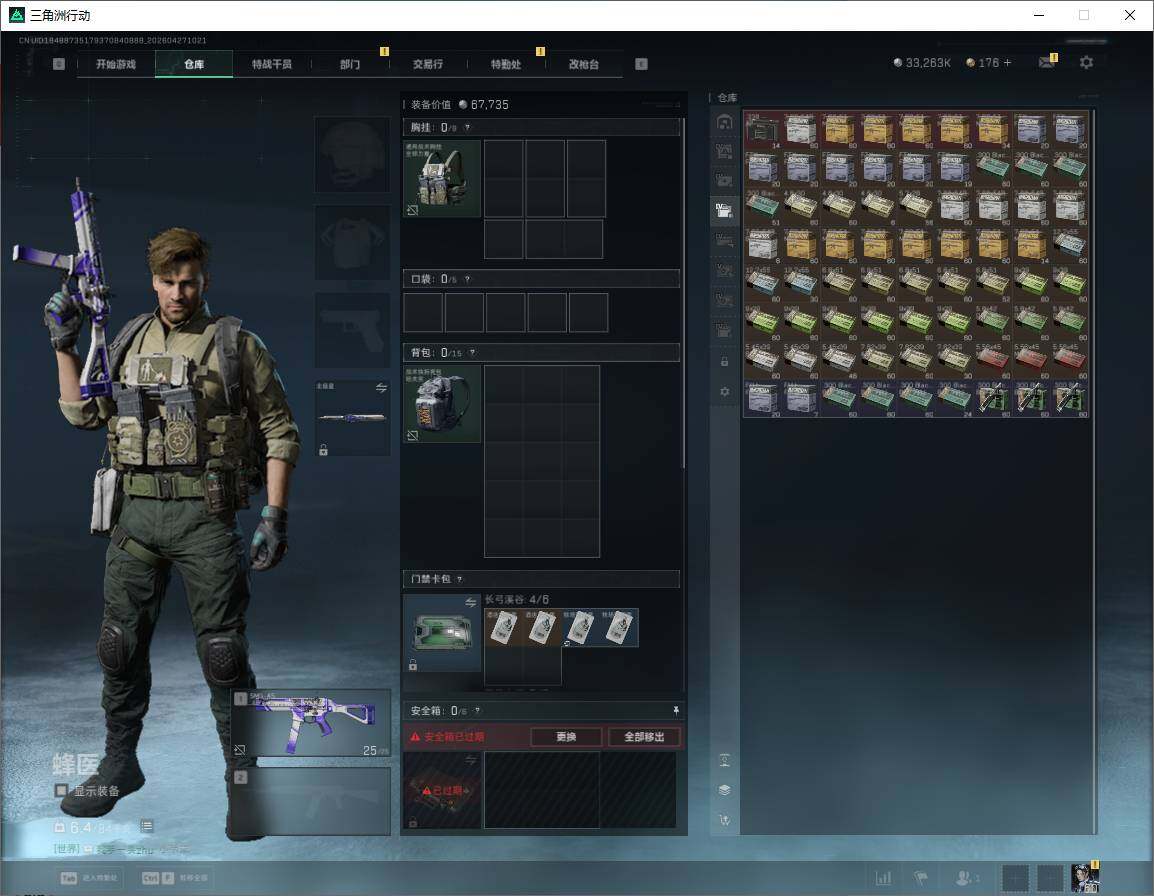Click the lock icon in warehouse sidebar

click(x=724, y=361)
